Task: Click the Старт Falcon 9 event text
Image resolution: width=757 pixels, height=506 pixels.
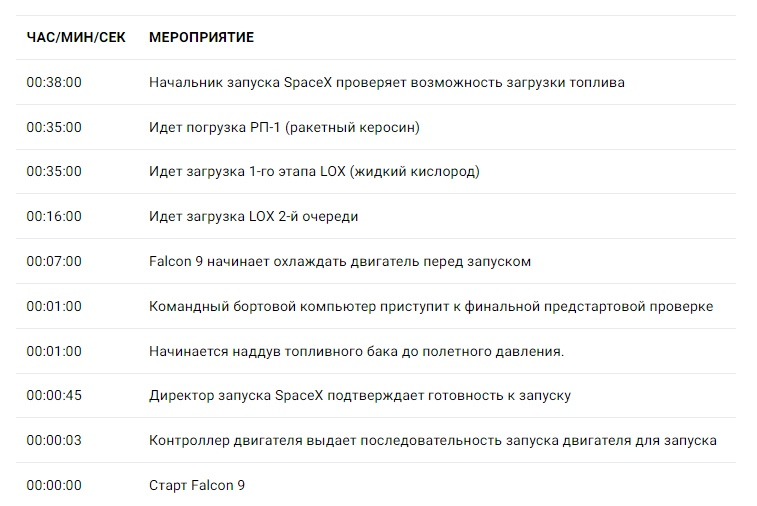Action: pos(196,486)
